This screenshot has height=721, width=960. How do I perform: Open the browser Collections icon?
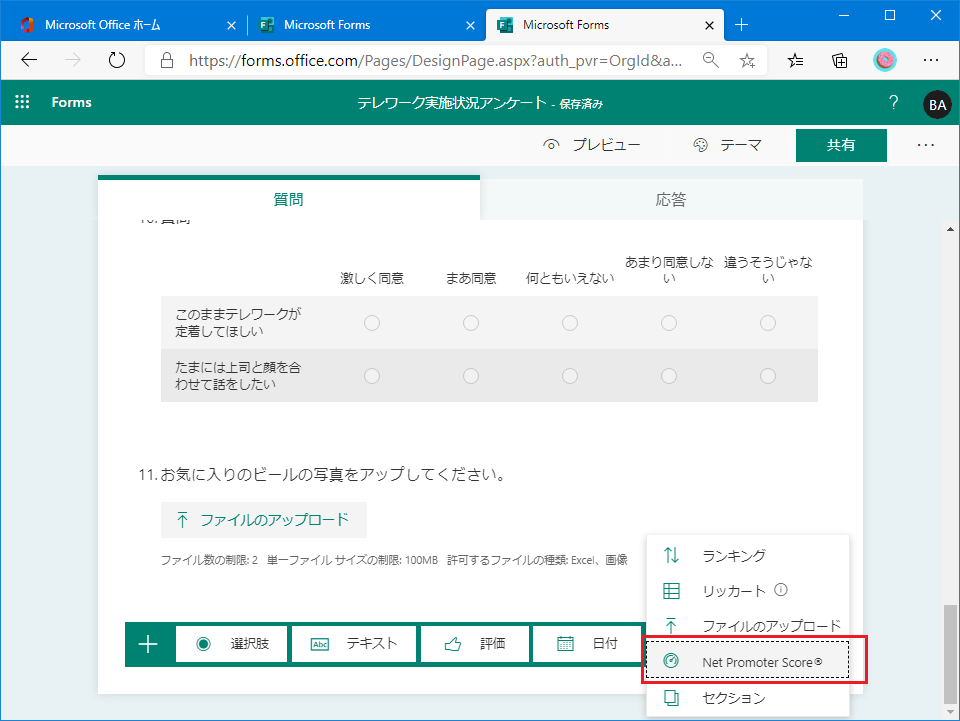(840, 60)
